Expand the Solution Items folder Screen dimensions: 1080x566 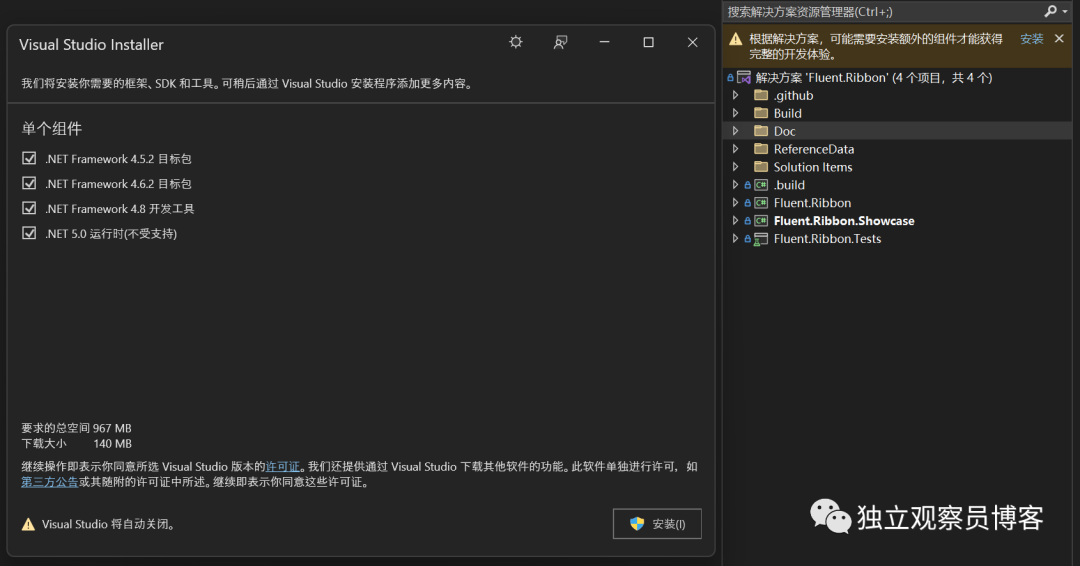click(735, 167)
